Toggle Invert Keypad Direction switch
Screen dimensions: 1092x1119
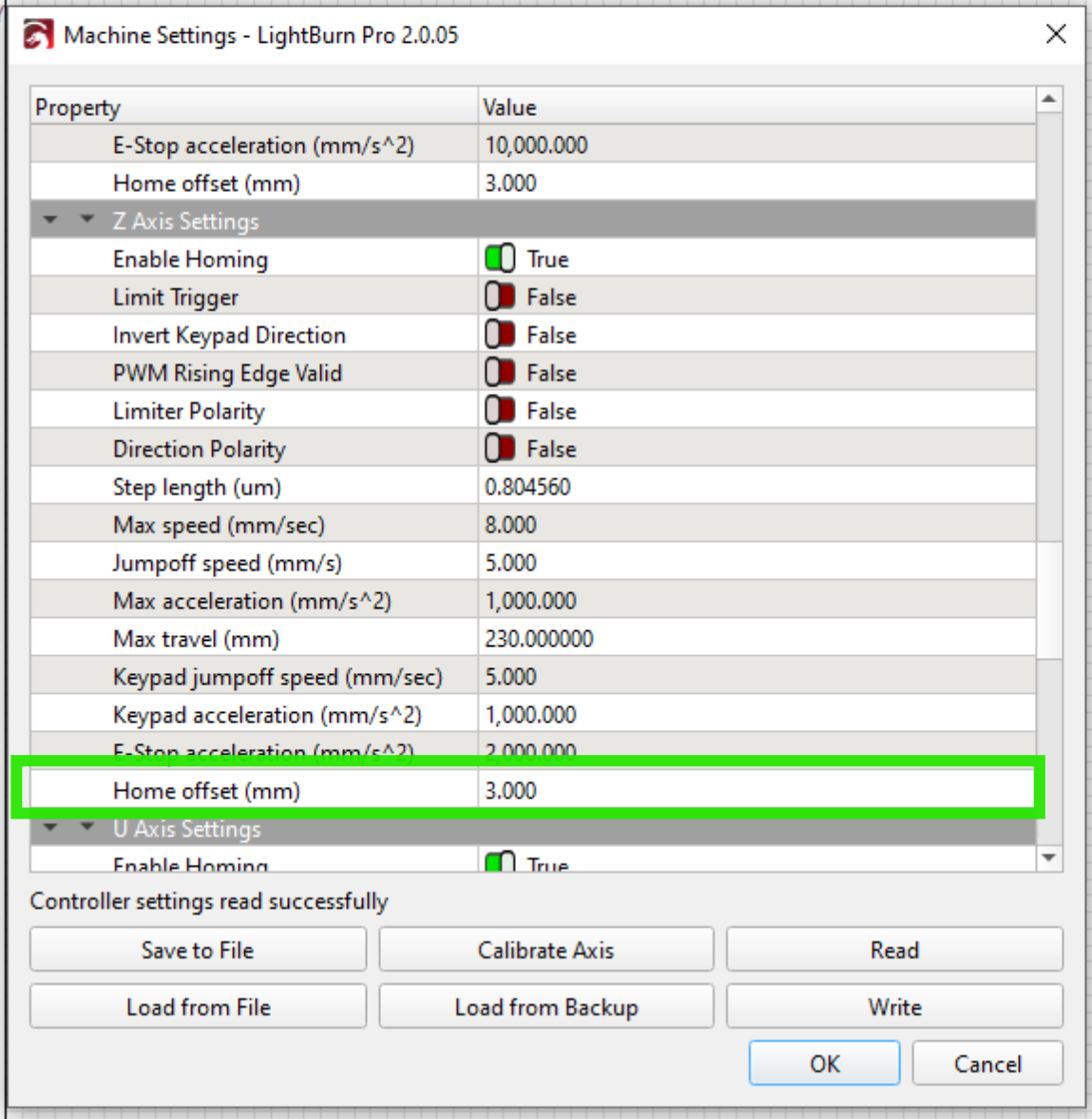point(500,335)
